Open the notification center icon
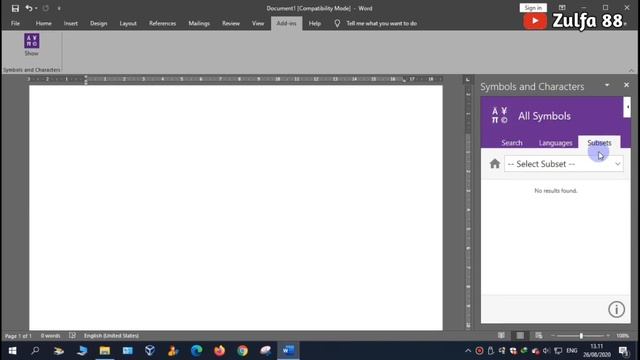 (x=623, y=351)
